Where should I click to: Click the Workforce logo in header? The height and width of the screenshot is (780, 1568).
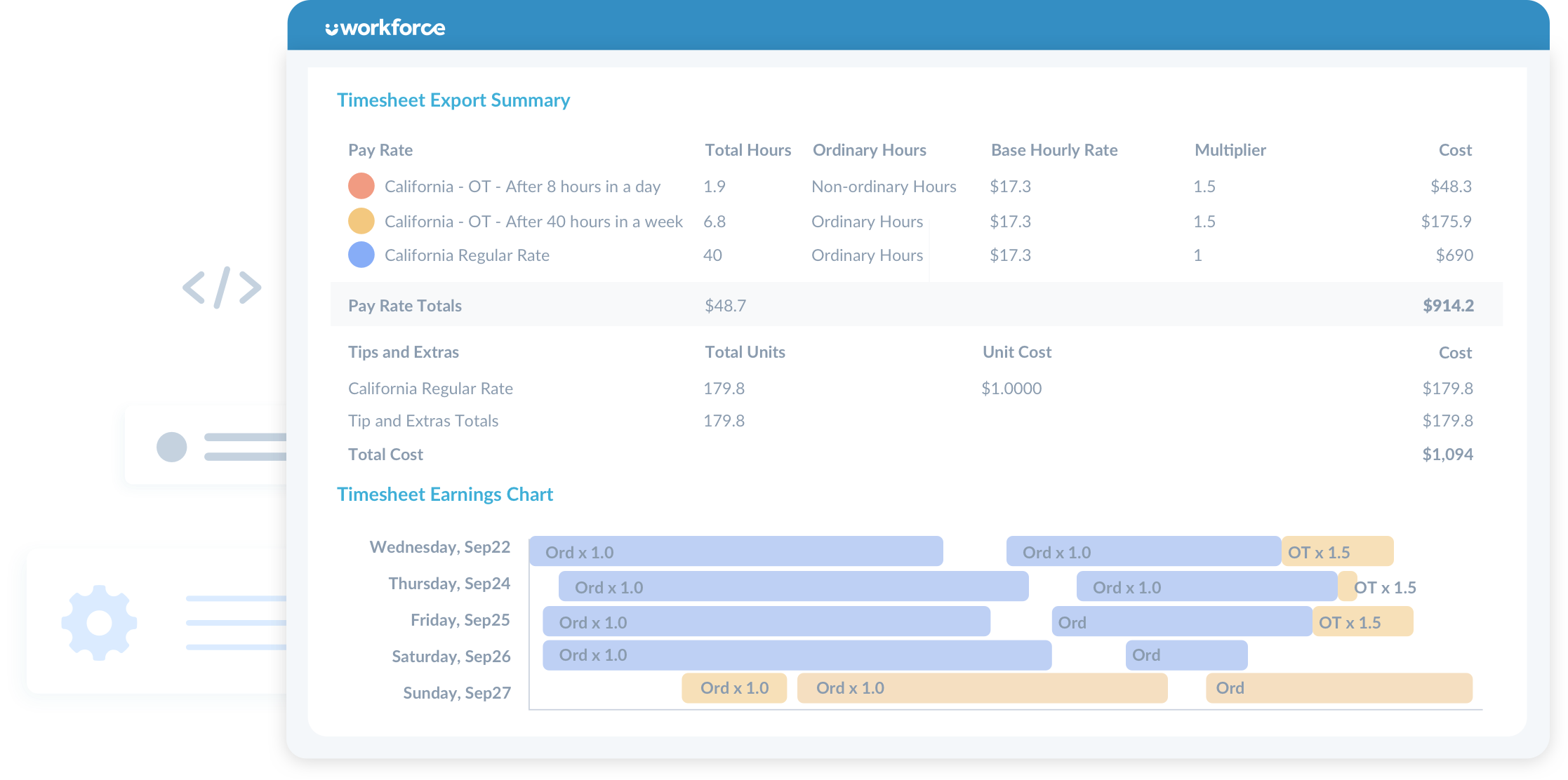(385, 28)
